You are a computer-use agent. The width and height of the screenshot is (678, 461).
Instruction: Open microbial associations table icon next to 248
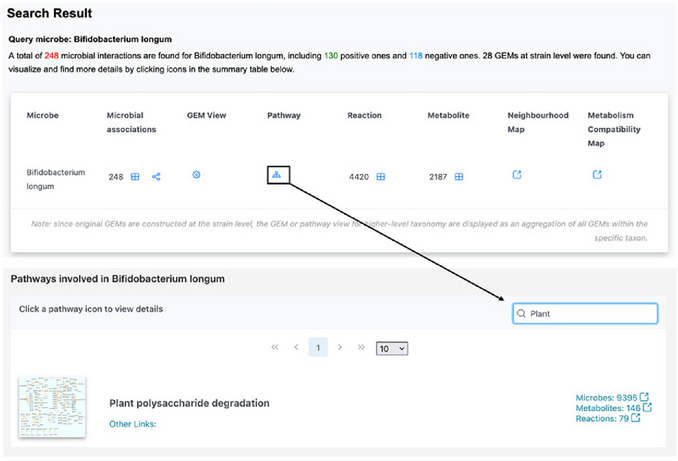[135, 176]
